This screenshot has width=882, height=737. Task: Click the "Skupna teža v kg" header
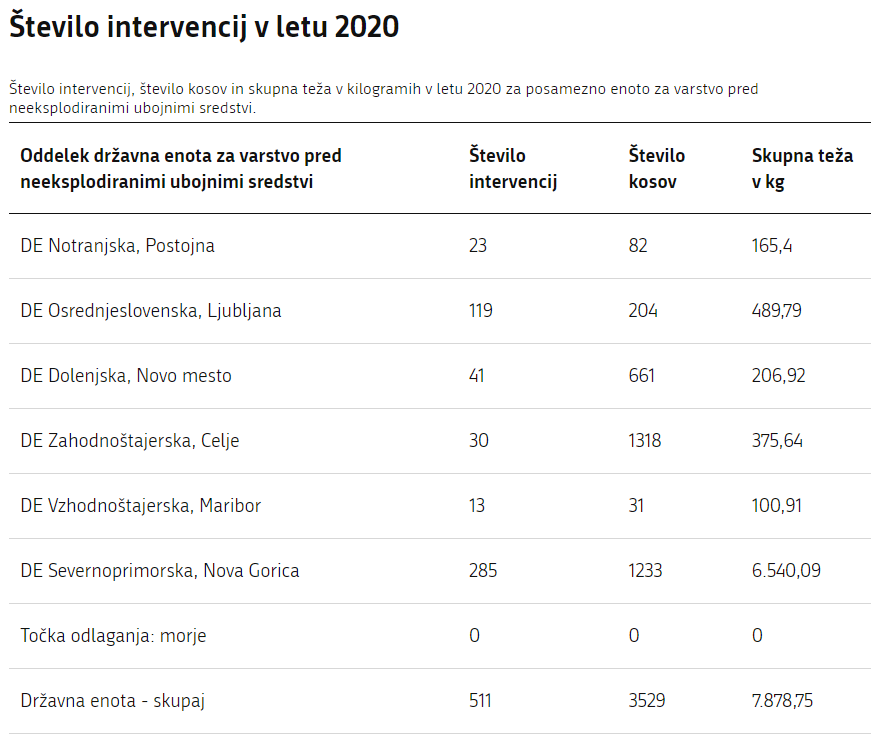tap(802, 168)
